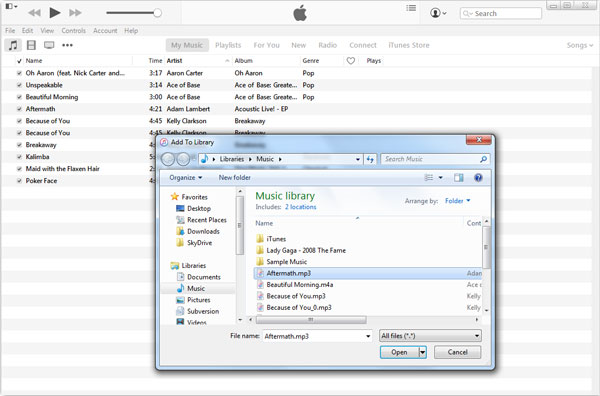Select the Lady Gaga - 2008 The Fame folder
This screenshot has height=396, width=600.
[x=301, y=250]
